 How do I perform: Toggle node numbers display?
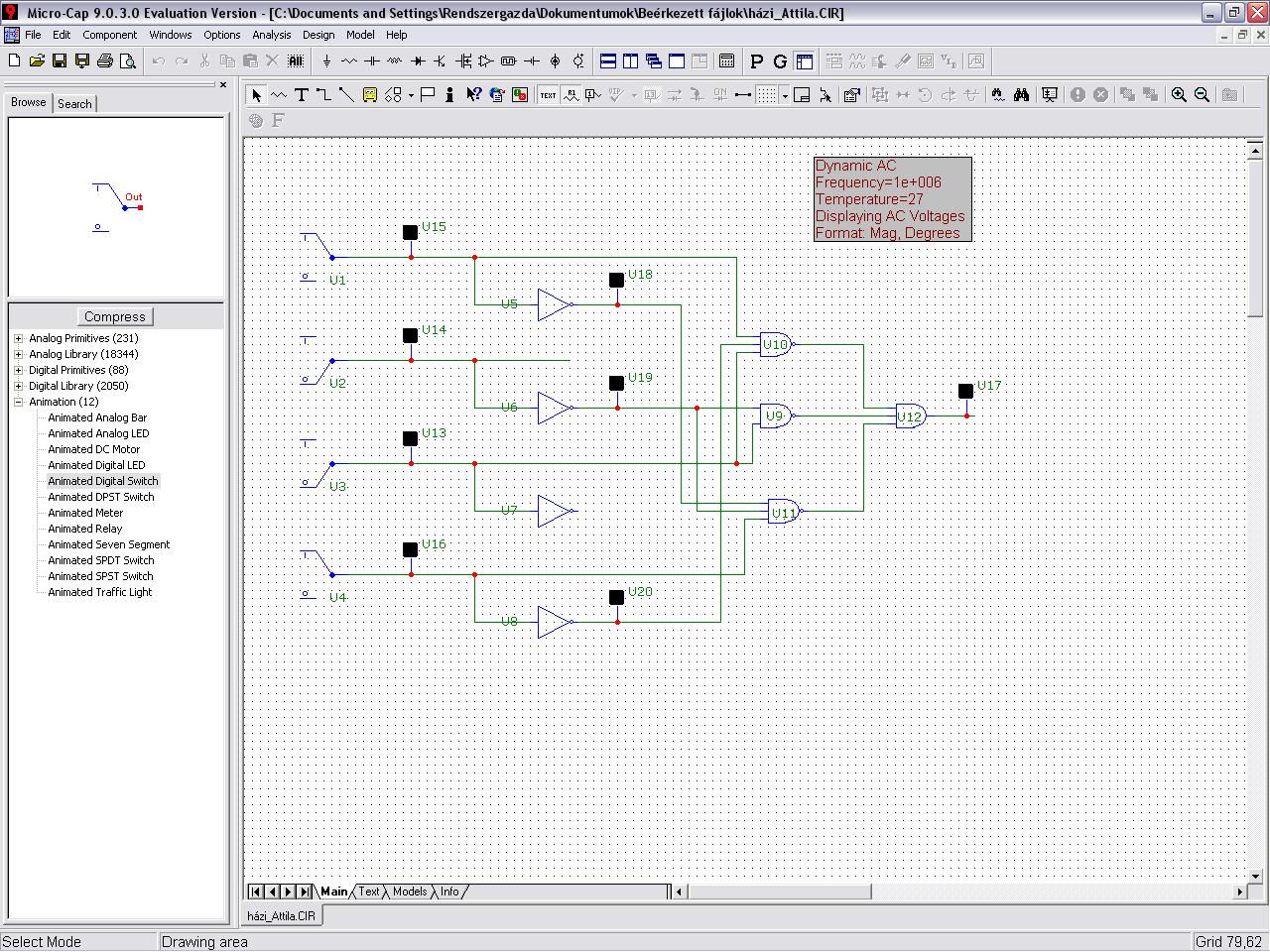pos(593,95)
